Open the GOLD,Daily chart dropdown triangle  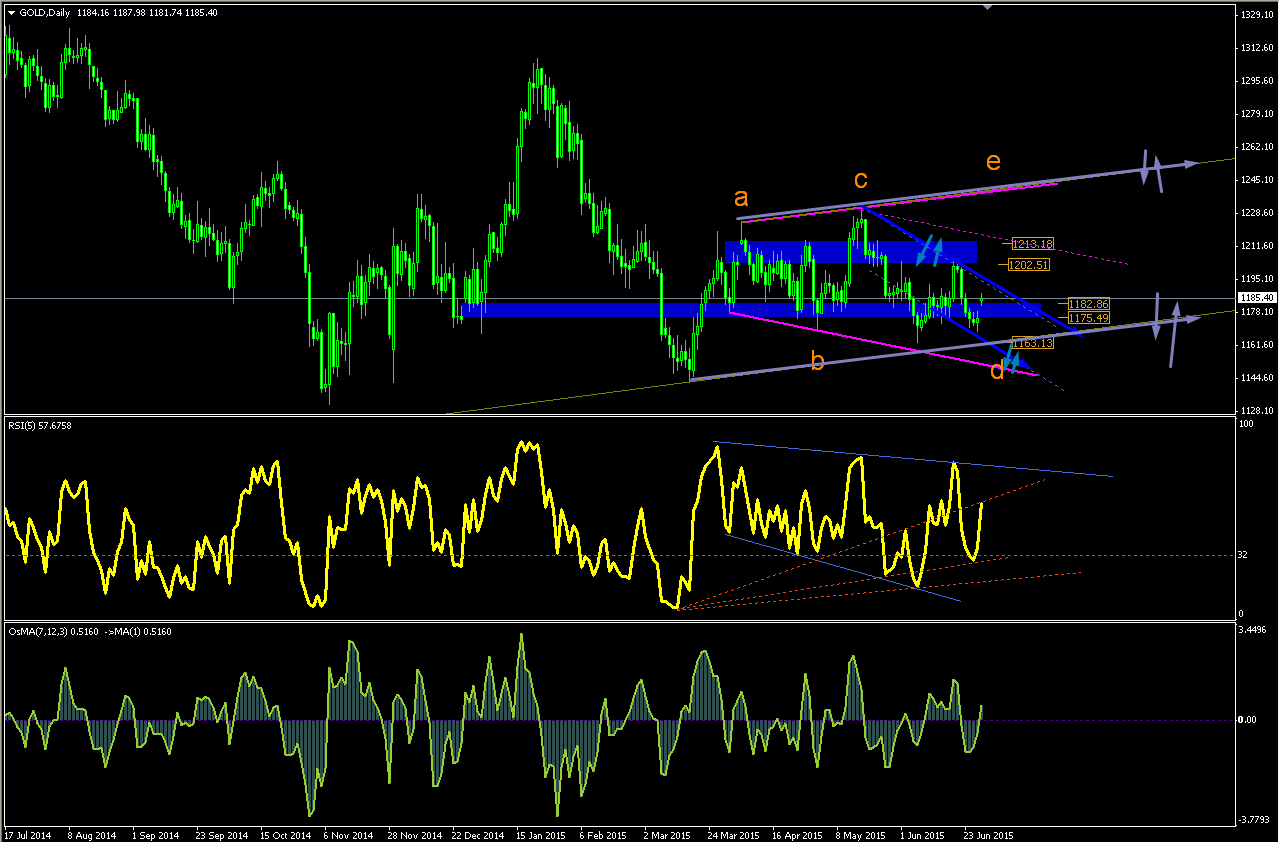[11, 12]
